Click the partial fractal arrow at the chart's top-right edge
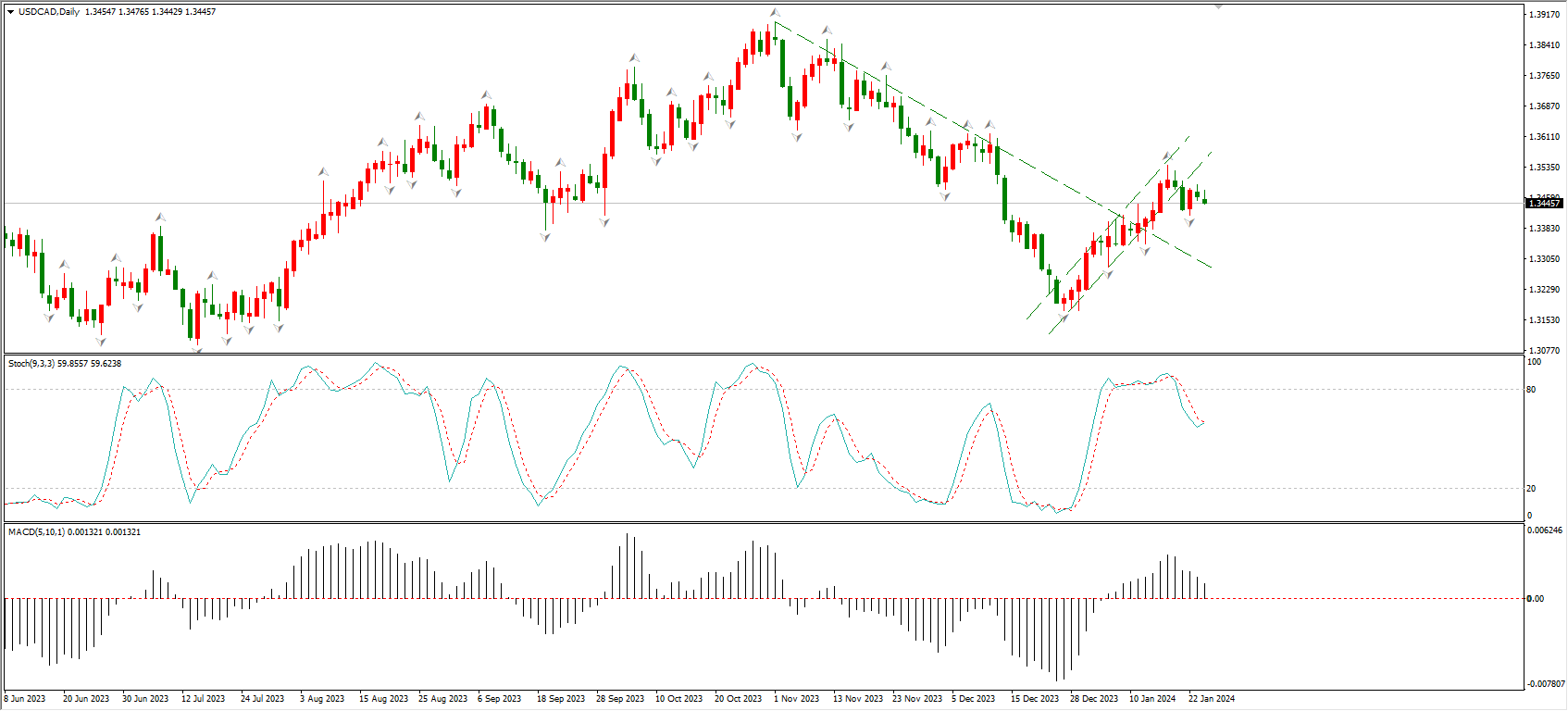Viewport: 1568px width, 711px height. [x=1219, y=6]
